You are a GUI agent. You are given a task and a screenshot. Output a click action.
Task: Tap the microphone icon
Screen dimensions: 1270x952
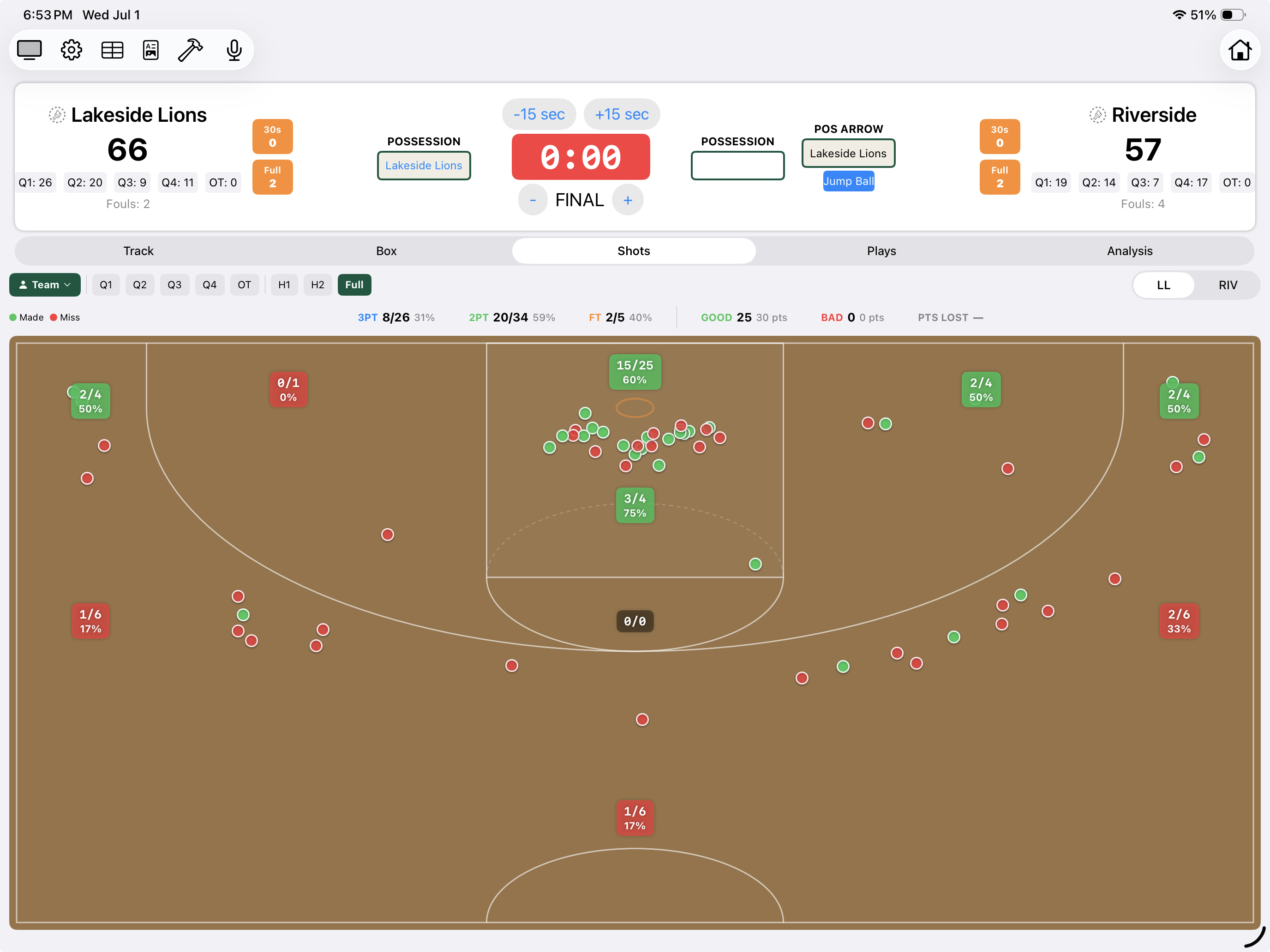tap(234, 50)
